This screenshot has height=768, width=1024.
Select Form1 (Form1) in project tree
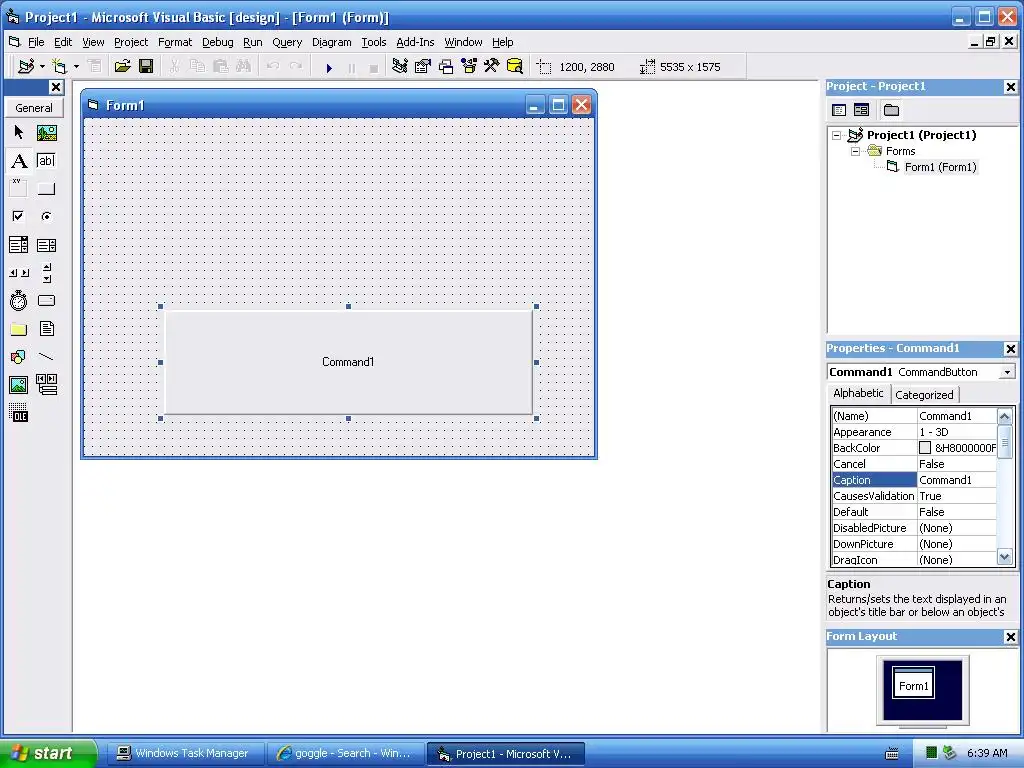[x=940, y=167]
